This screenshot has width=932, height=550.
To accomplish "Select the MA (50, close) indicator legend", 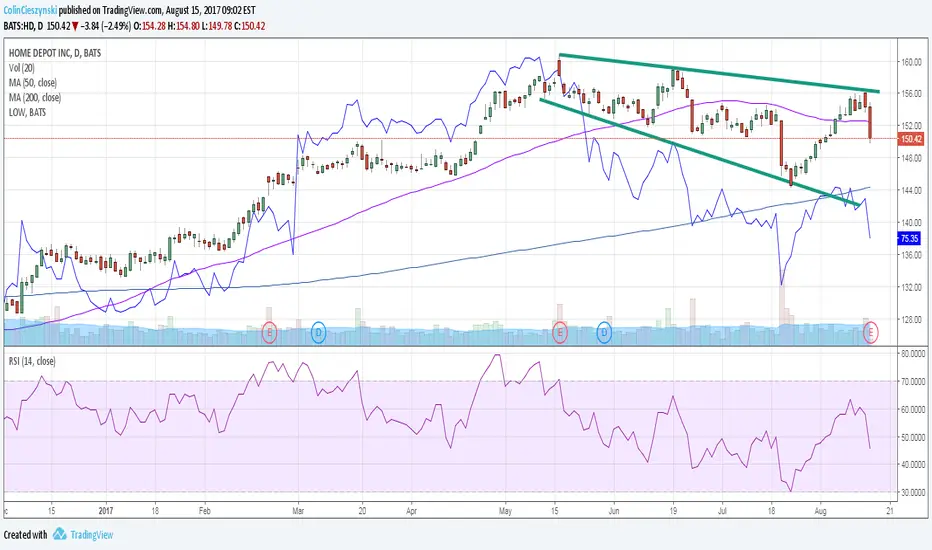I will (x=33, y=83).
